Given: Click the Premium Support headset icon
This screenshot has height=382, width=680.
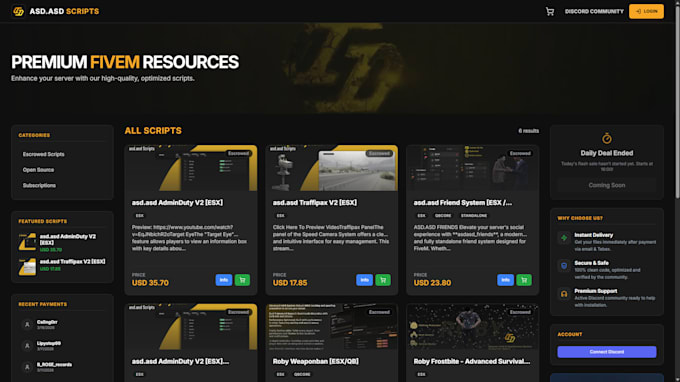Looking at the screenshot, I should (564, 294).
